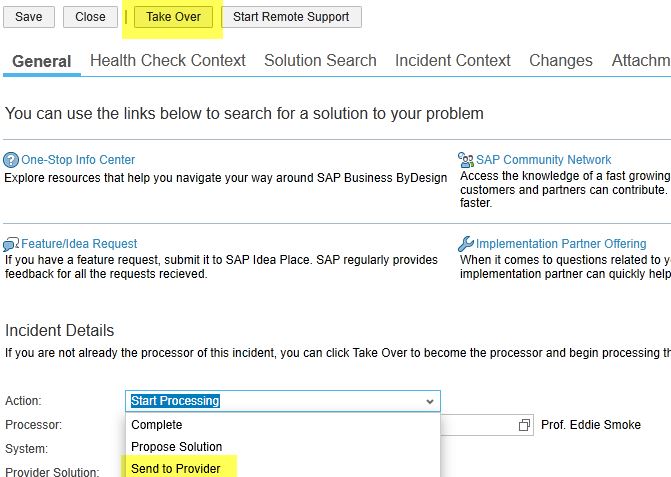
Task: Click the Action dropdown field showing Start Processing
Action: click(x=282, y=401)
